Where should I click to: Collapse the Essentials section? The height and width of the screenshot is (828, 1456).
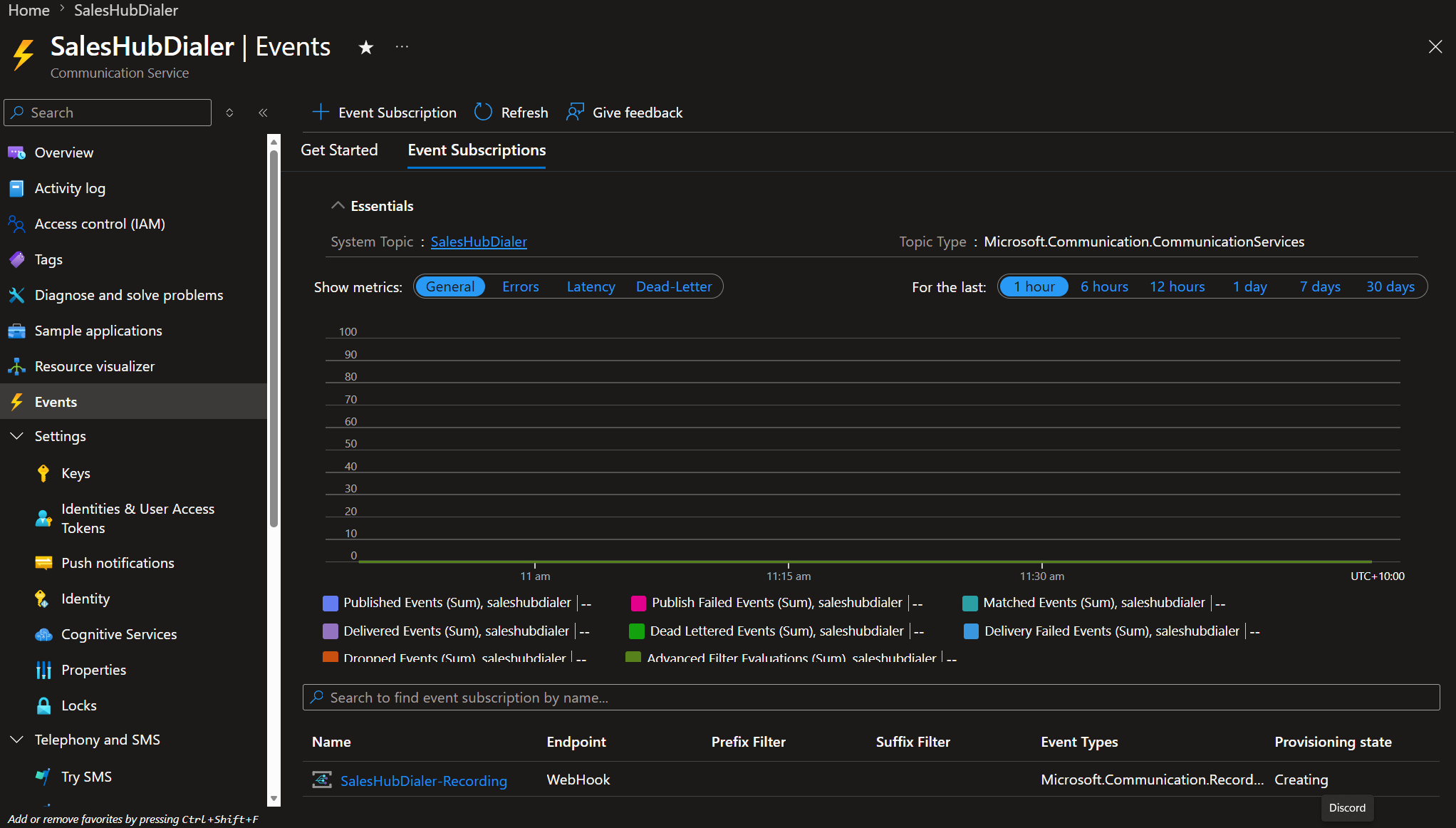pos(338,206)
